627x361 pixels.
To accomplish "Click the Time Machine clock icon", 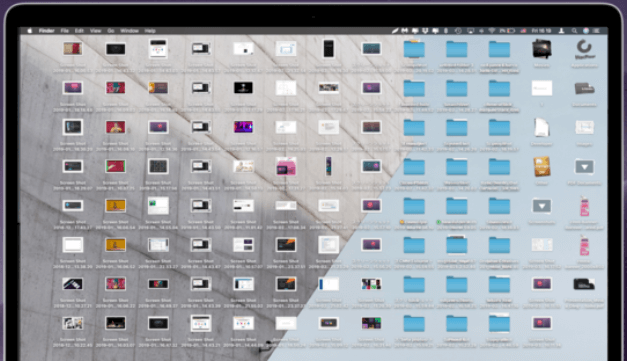I will tap(458, 31).
